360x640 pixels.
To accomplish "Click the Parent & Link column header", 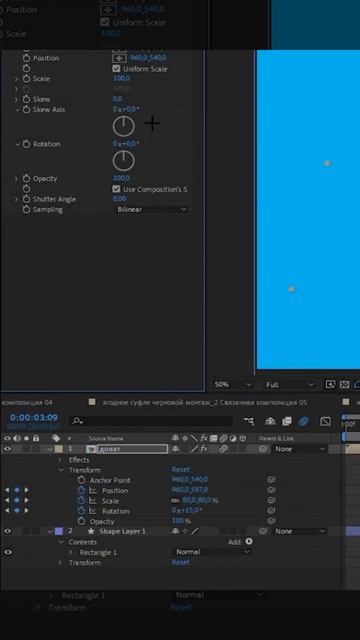I will [276, 438].
